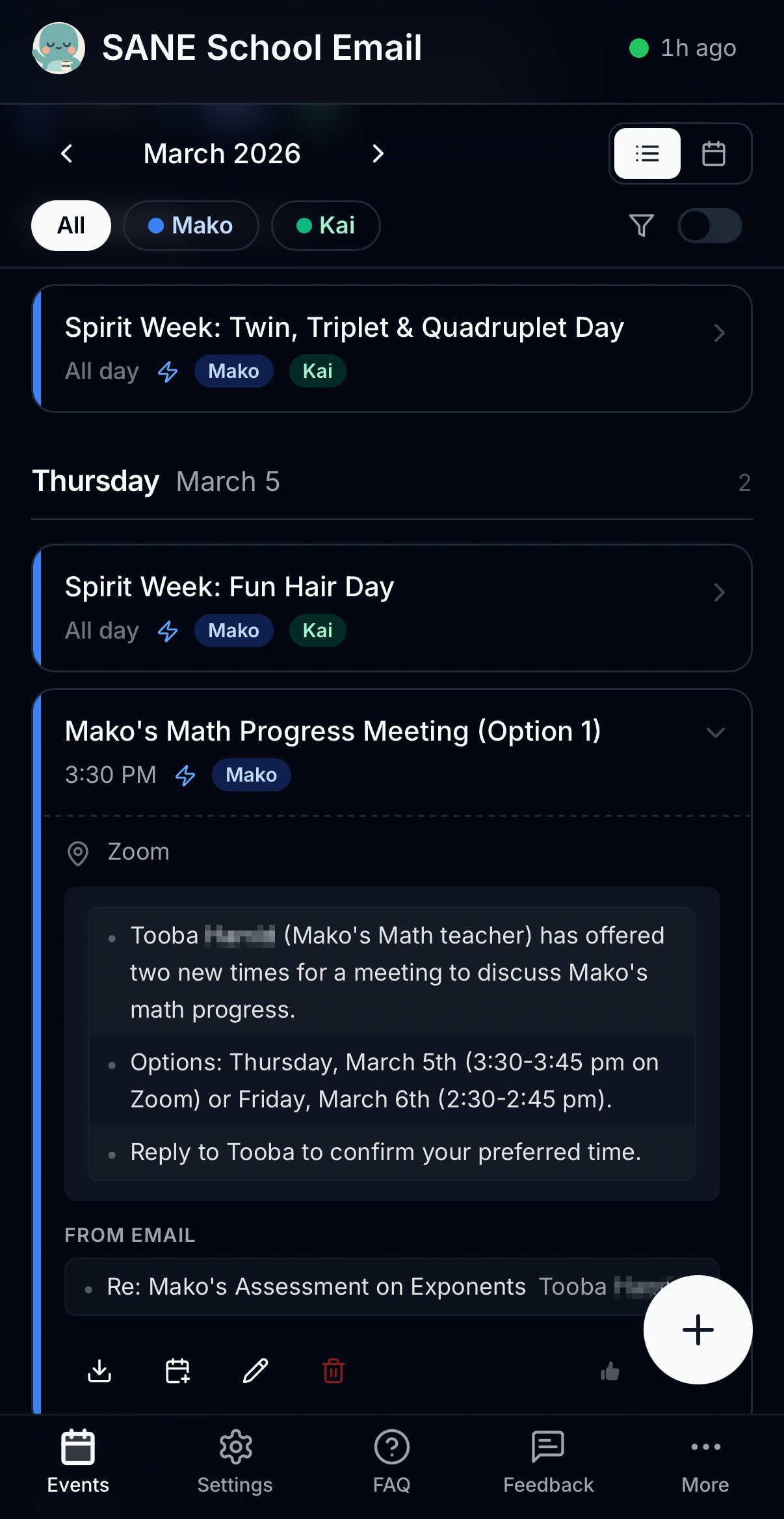Switch to calendar view icon
784x1519 pixels.
(713, 154)
